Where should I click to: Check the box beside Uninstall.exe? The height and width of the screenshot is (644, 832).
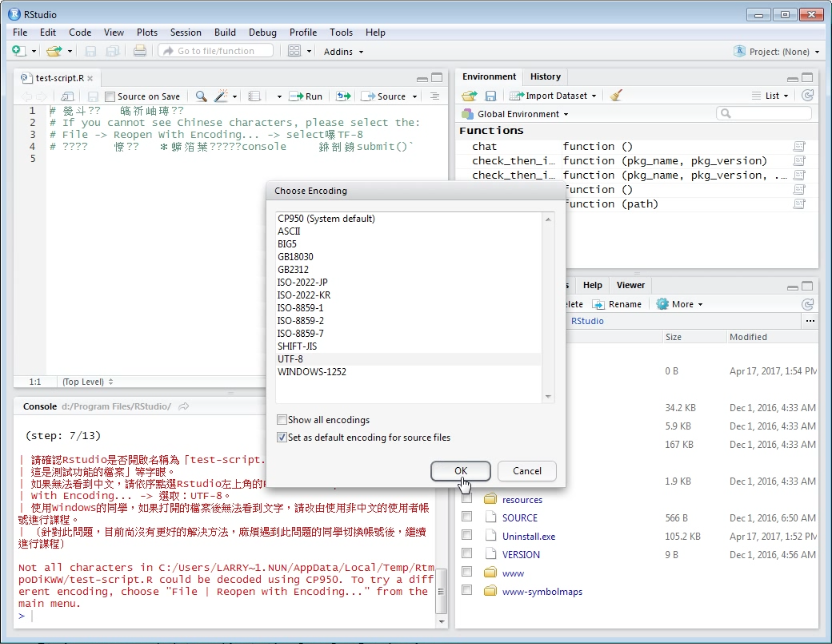466,536
